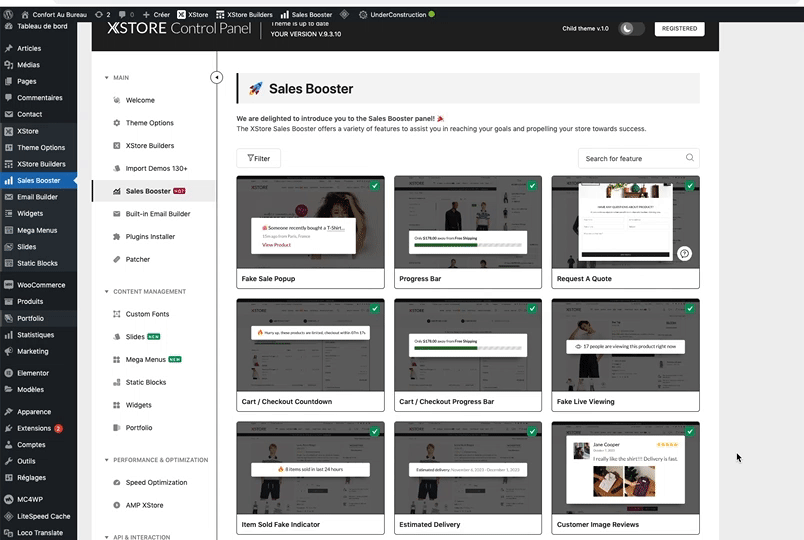Image resolution: width=804 pixels, height=540 pixels.
Task: Disable the Fake Sale Popup checkbox
Action: coord(375,186)
